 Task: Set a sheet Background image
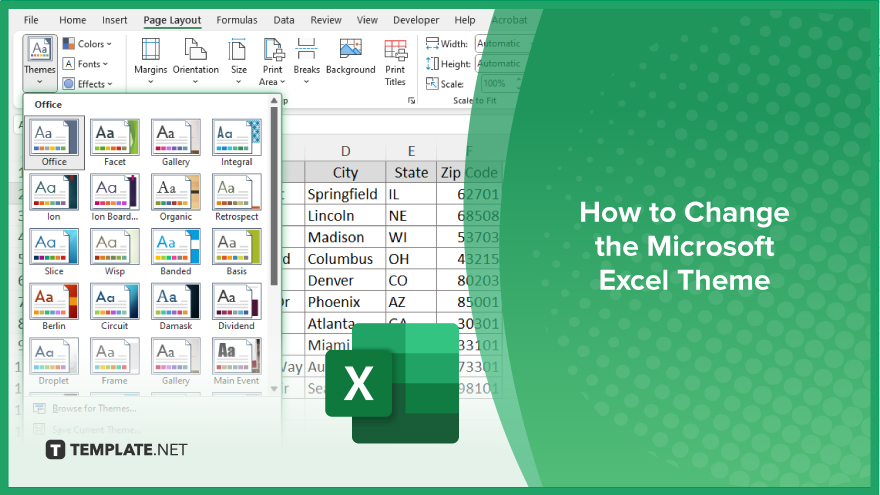[351, 57]
